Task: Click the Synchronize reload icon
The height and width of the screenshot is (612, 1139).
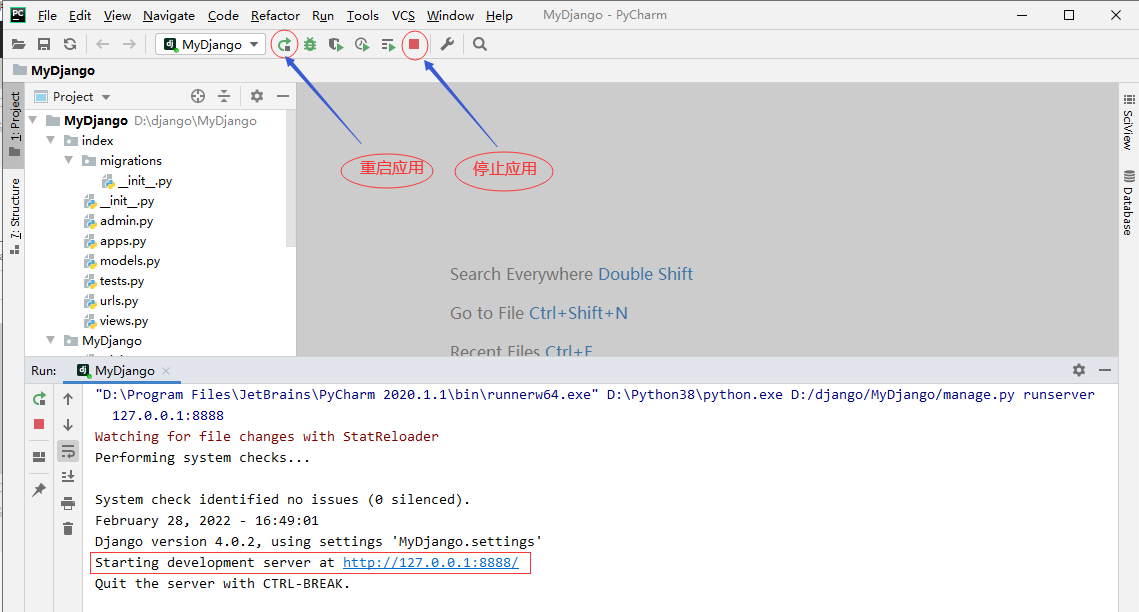Action: [70, 44]
